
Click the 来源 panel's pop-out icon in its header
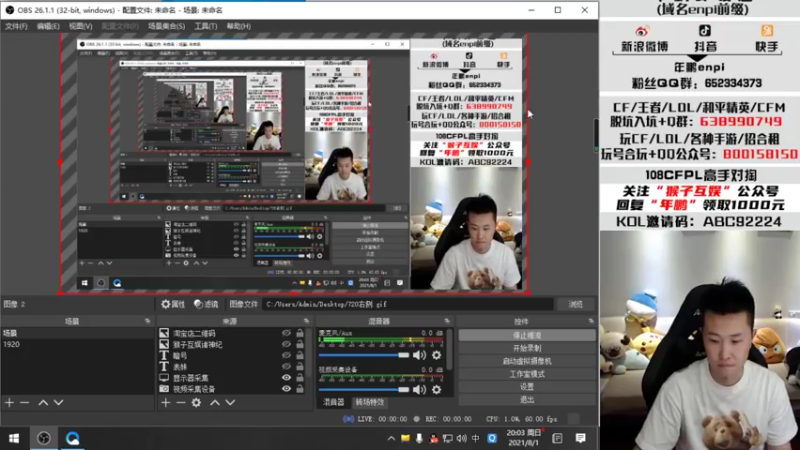pyautogui.click(x=306, y=321)
